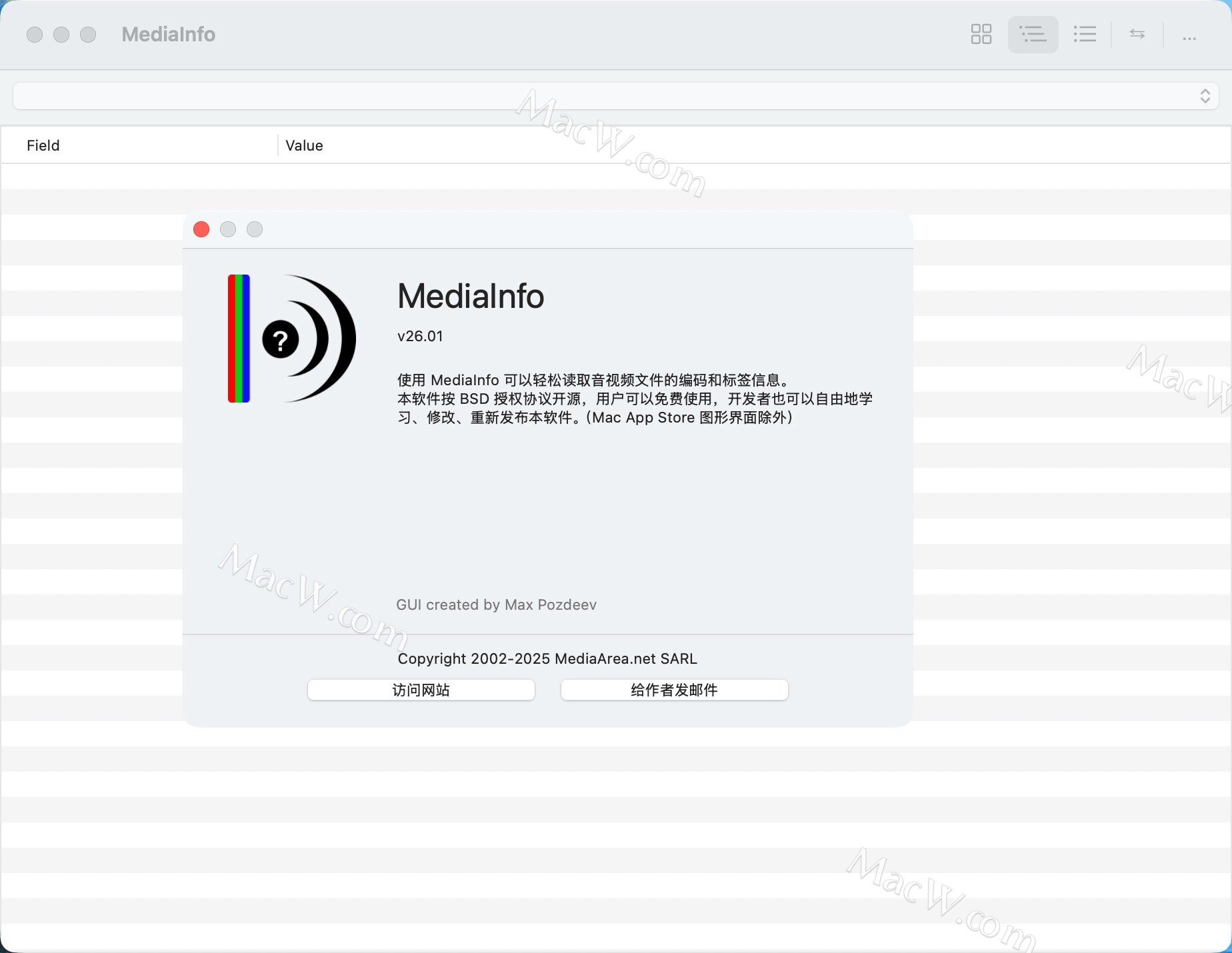Click the v26.01 version label
The image size is (1232, 953).
[x=420, y=337]
